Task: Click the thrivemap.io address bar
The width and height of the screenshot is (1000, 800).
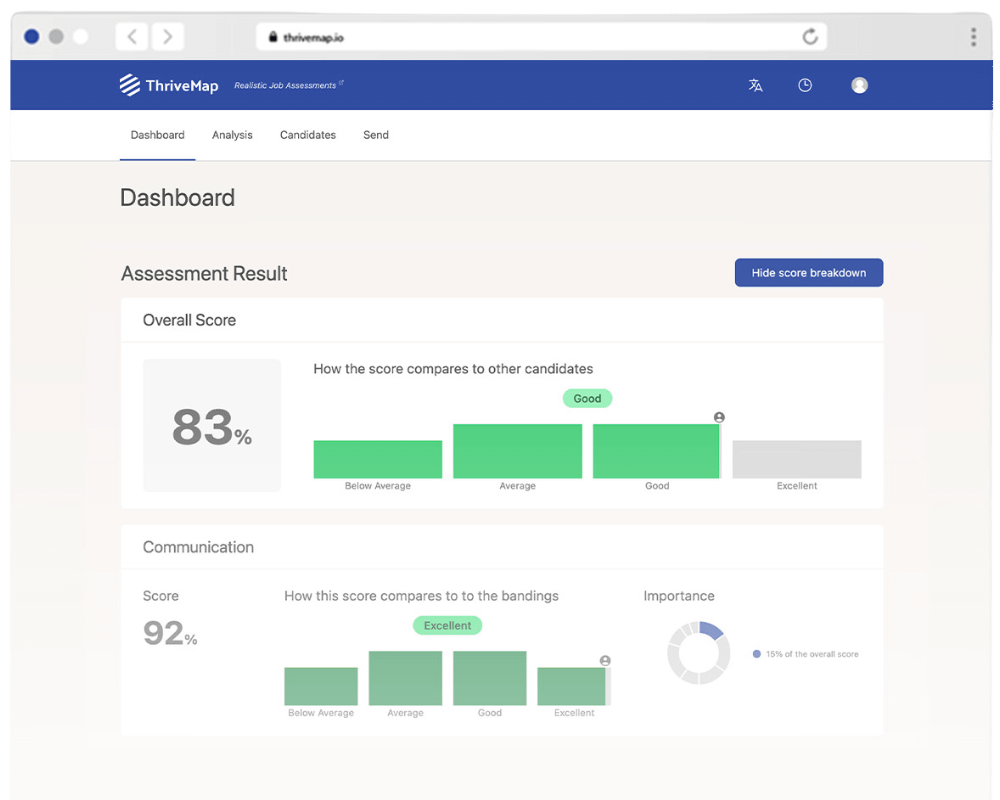Action: coord(541,37)
